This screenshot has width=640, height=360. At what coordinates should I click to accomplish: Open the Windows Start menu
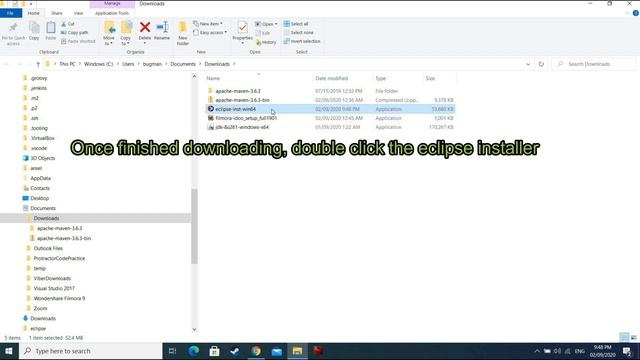pos(9,351)
